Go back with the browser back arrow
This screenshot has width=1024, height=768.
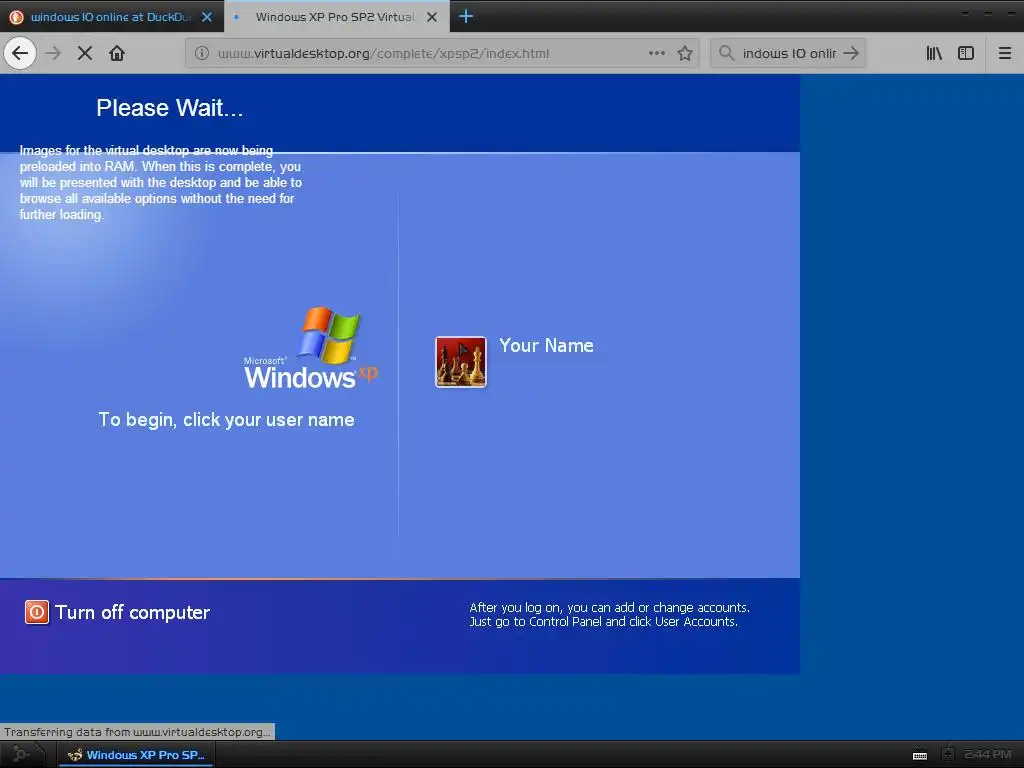click(x=20, y=53)
